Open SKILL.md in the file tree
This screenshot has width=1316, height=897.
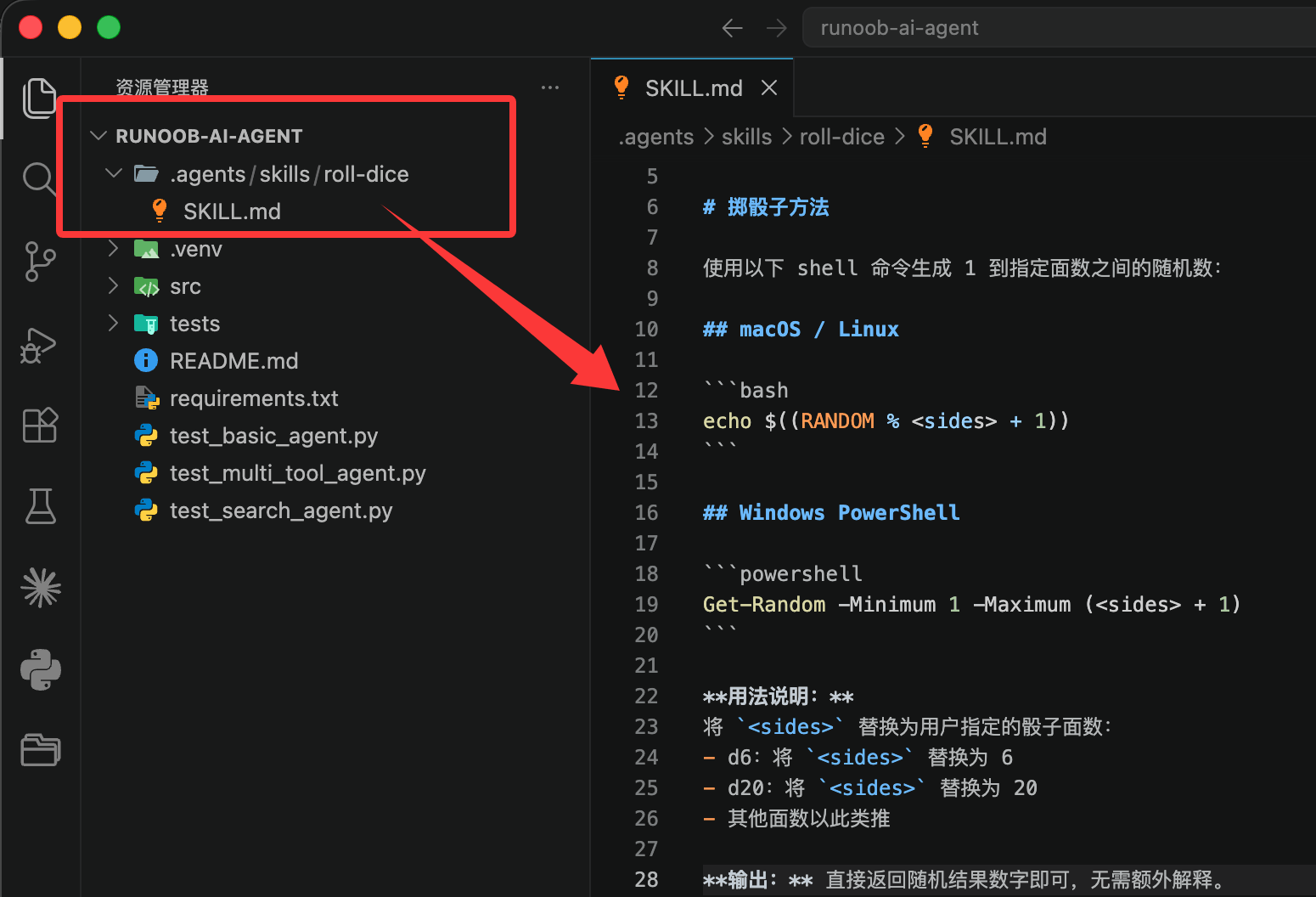(x=232, y=212)
